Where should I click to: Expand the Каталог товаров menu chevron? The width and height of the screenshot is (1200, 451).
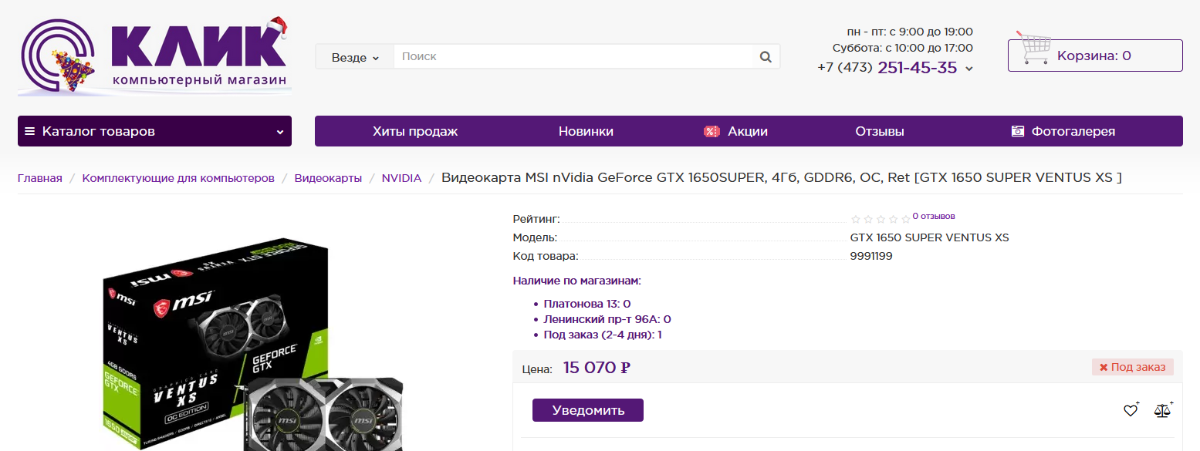point(280,132)
